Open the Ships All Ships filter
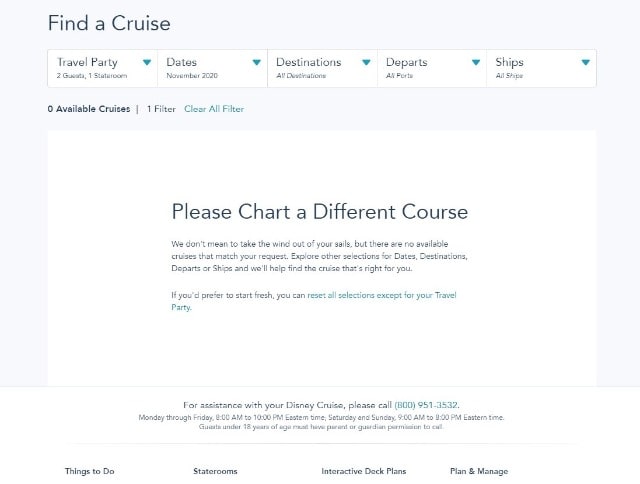This screenshot has height=484, width=640. tap(542, 68)
